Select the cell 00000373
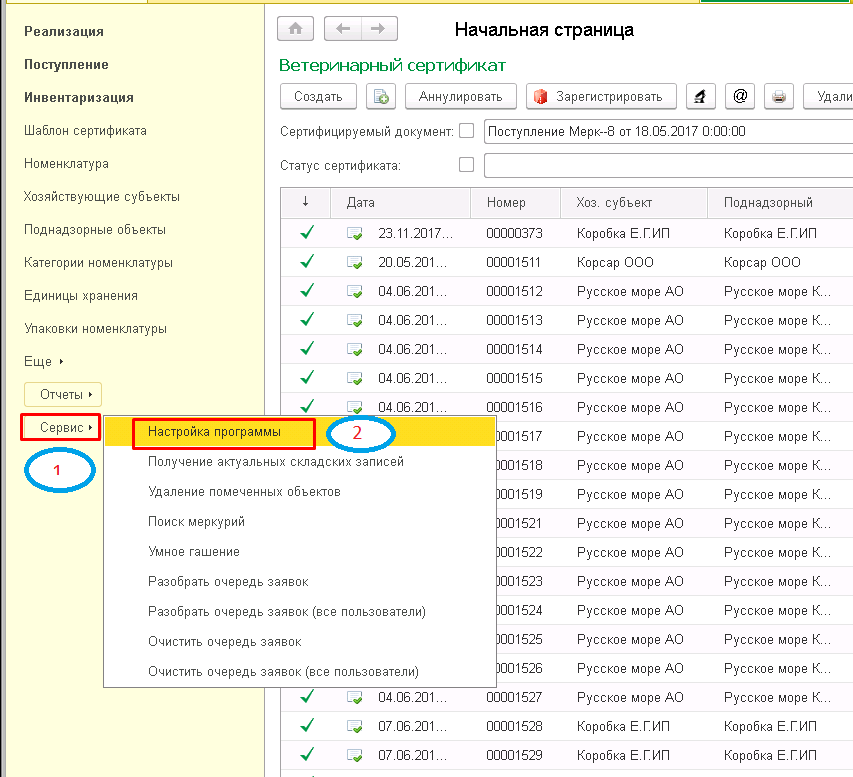Screen dimensions: 853x777 pyautogui.click(x=514, y=233)
